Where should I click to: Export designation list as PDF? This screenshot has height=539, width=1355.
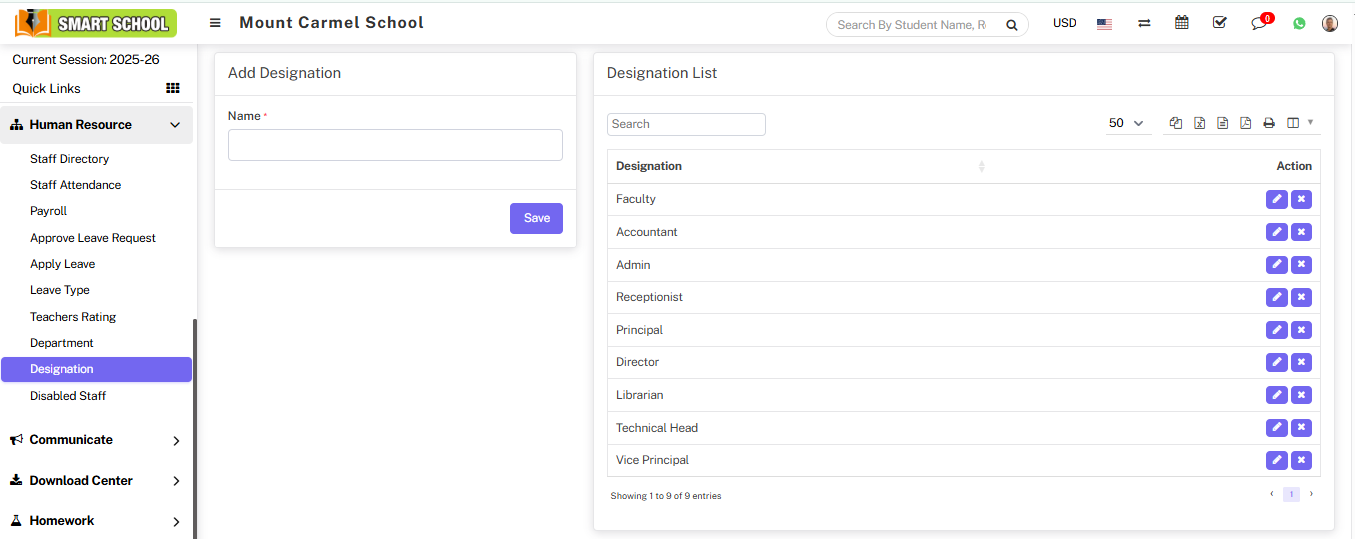coord(1245,123)
